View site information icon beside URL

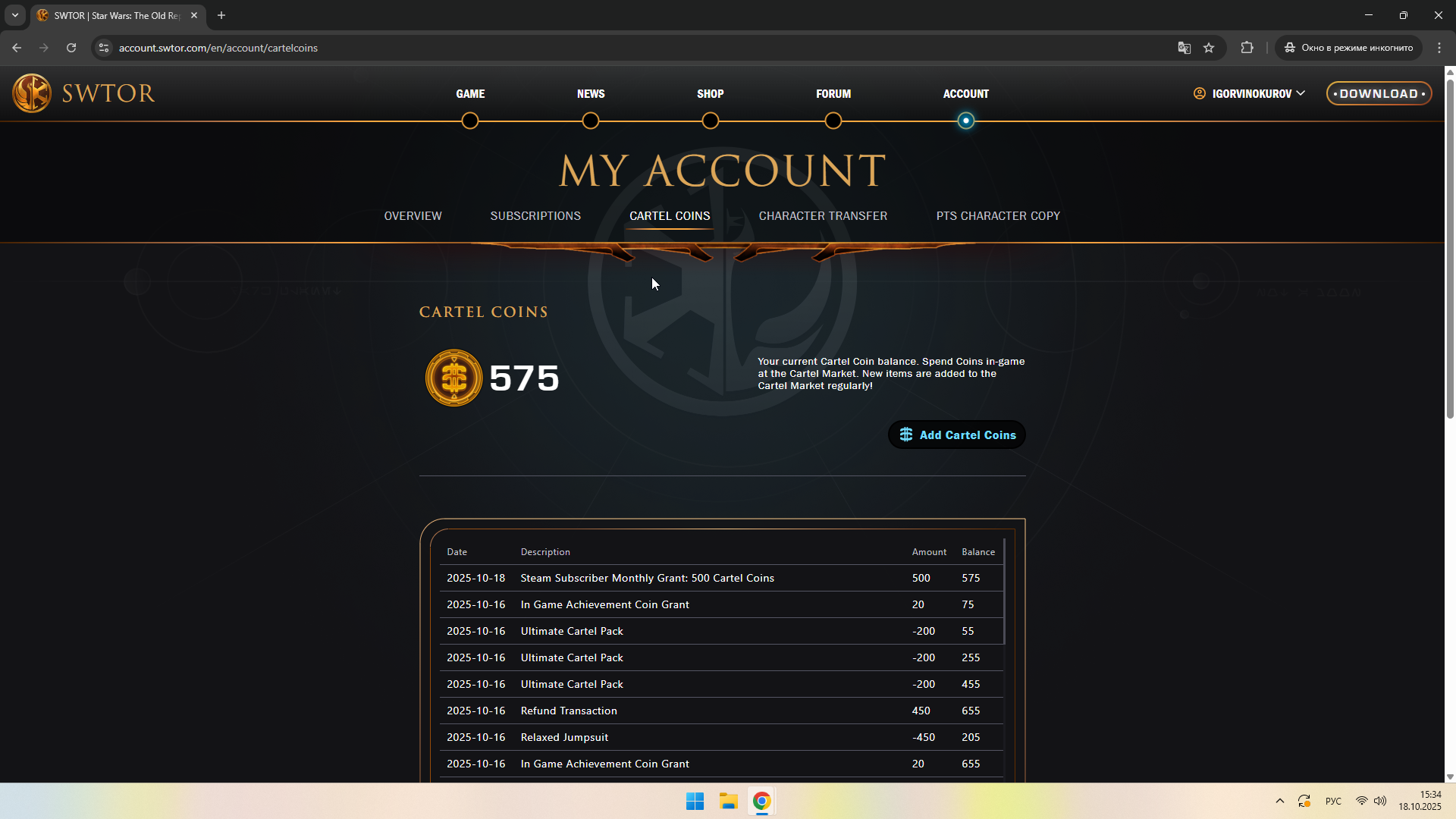tap(104, 48)
